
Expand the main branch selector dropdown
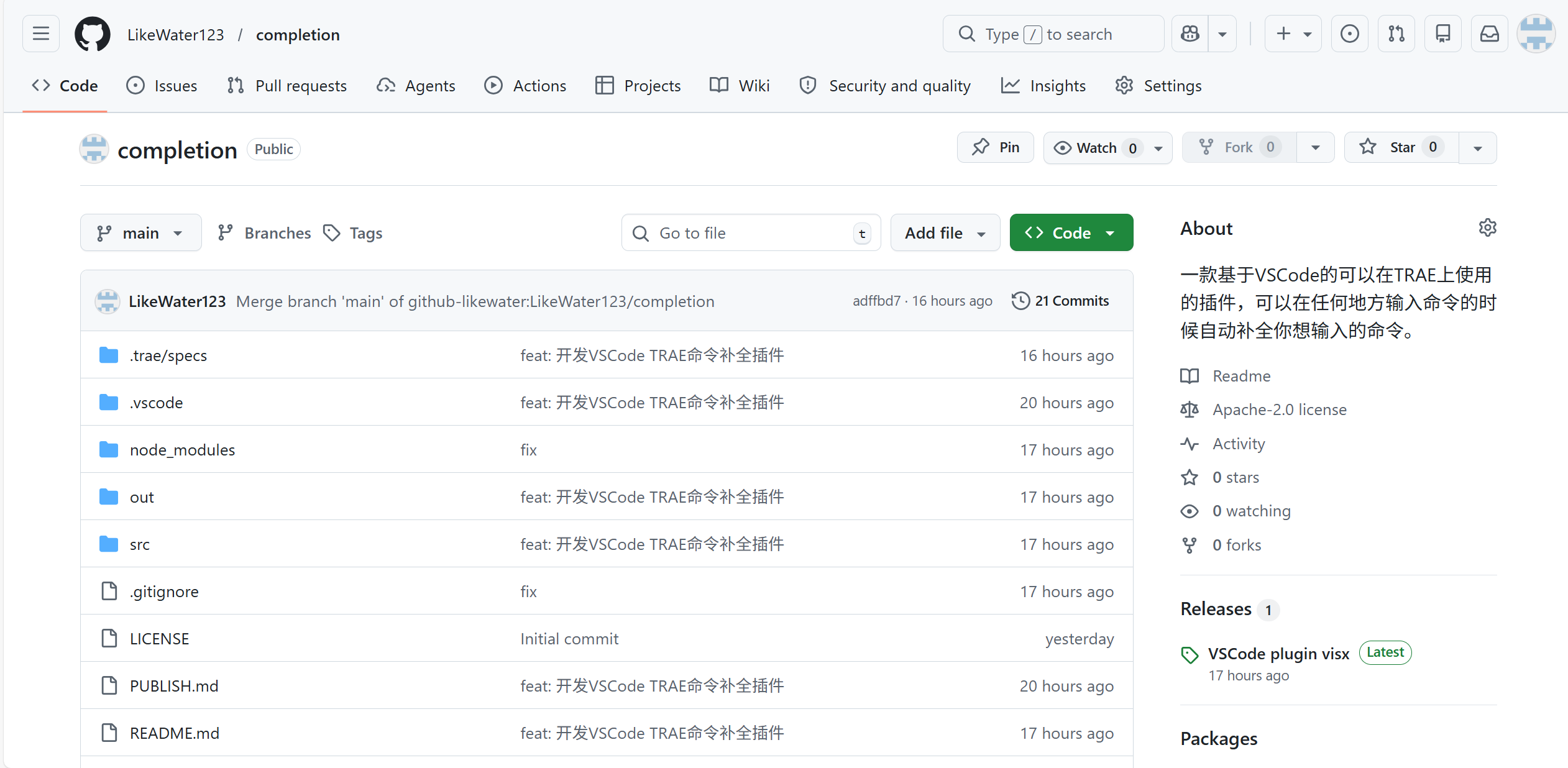pyautogui.click(x=140, y=233)
